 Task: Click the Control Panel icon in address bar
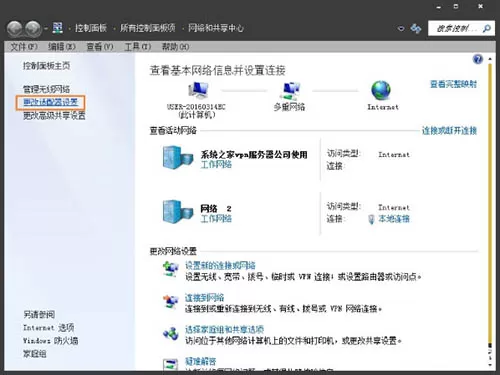click(x=57, y=28)
